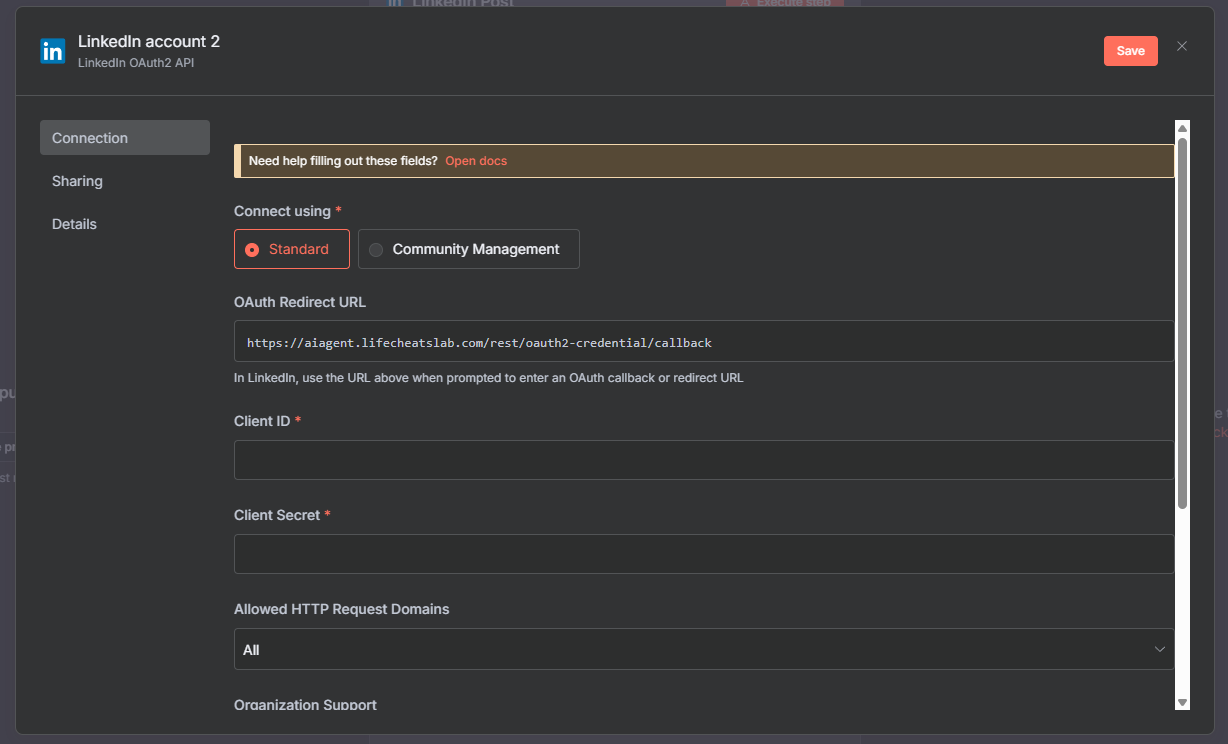Click the scrollbar up arrow
The height and width of the screenshot is (744, 1228).
(x=1182, y=128)
